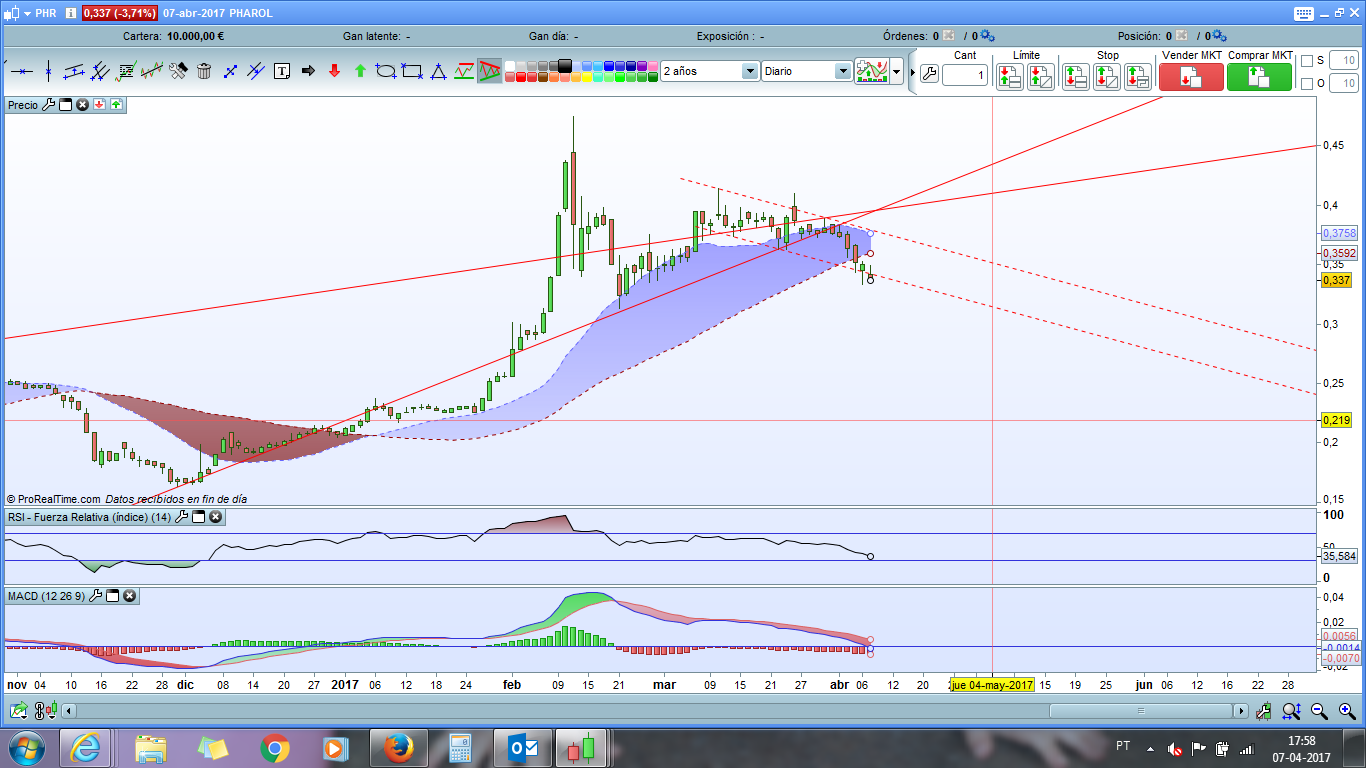This screenshot has width=1366, height=768.
Task: Click the red down arrow on Precio panel
Action: tap(99, 104)
